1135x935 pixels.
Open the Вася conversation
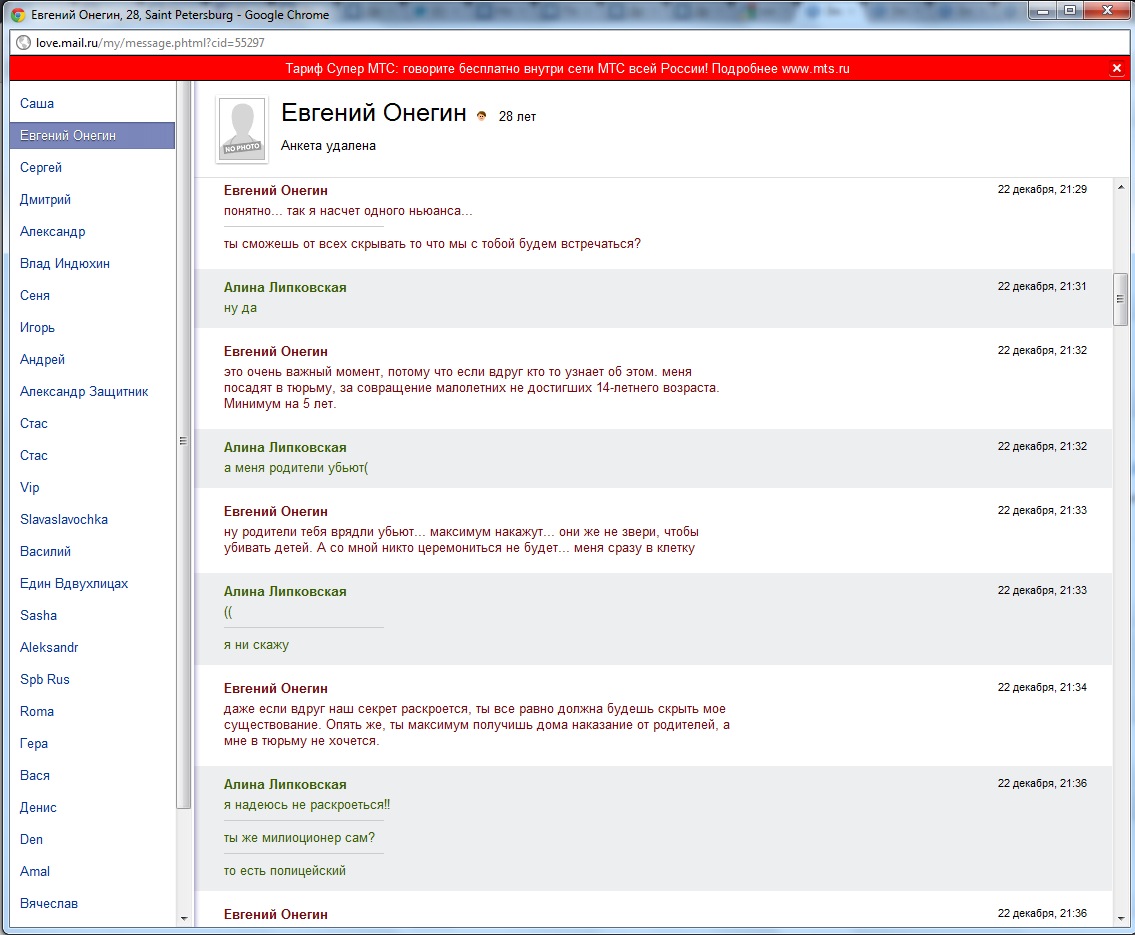[35, 775]
